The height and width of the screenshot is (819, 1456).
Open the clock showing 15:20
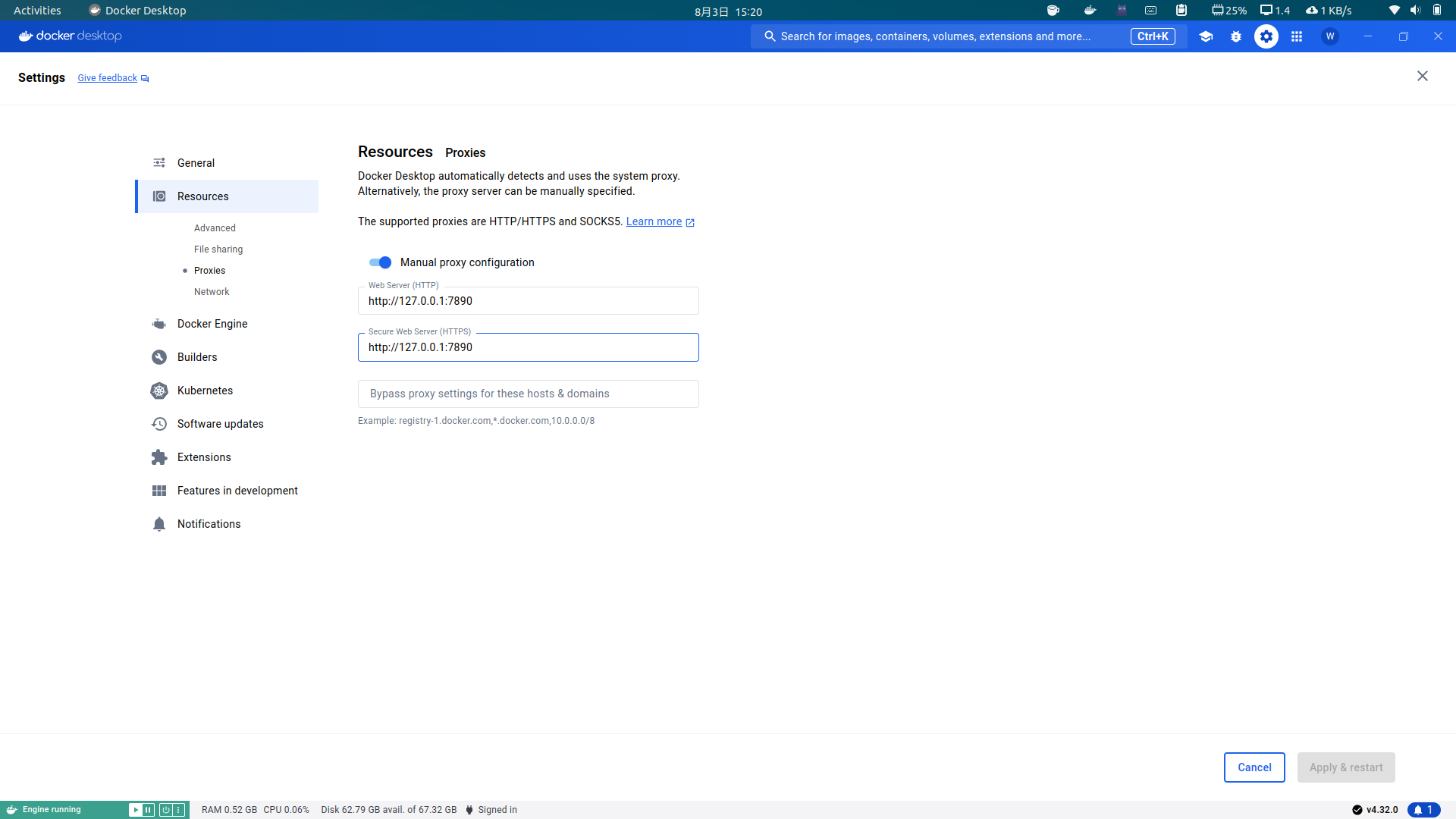pyautogui.click(x=728, y=11)
